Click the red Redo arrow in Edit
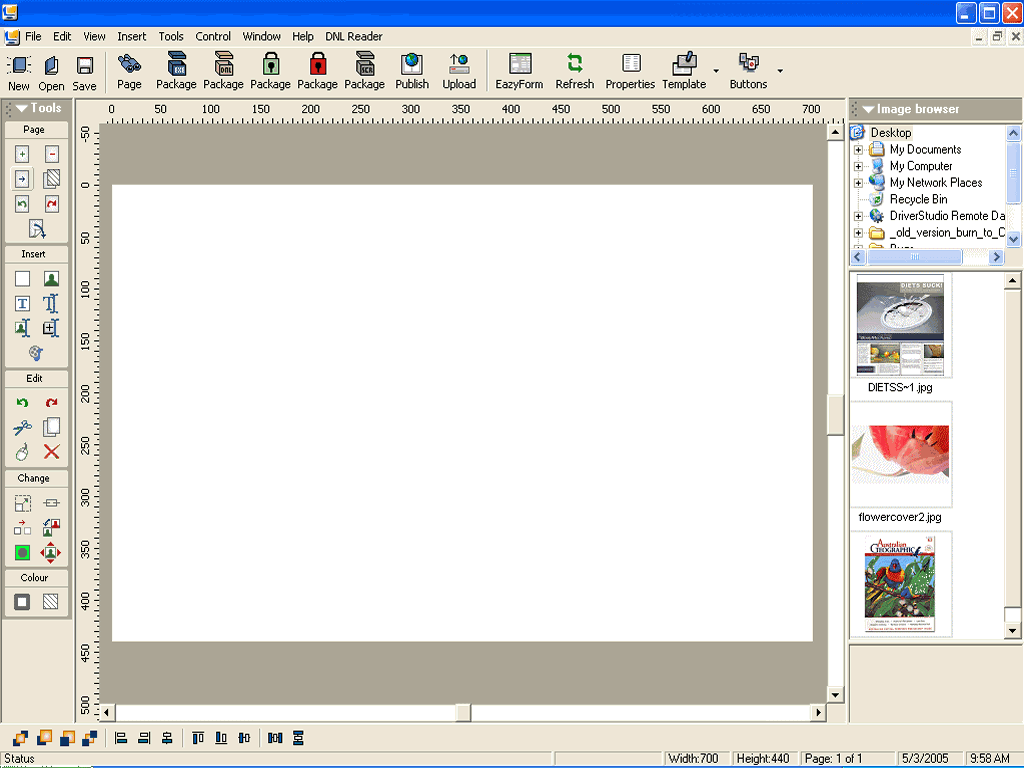This screenshot has width=1024, height=768. point(51,403)
